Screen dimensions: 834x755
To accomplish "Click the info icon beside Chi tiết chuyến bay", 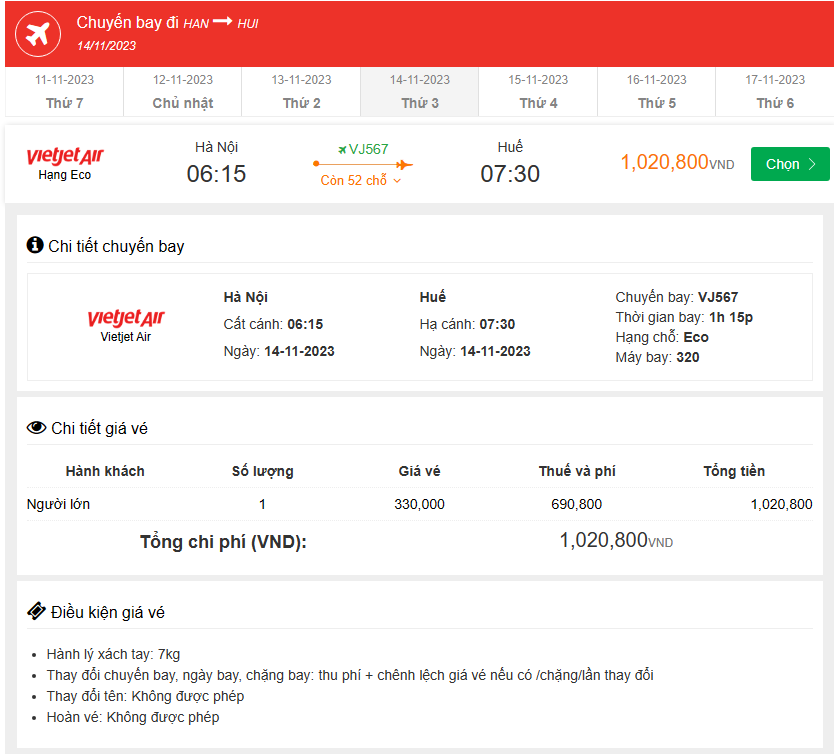I will coord(35,245).
